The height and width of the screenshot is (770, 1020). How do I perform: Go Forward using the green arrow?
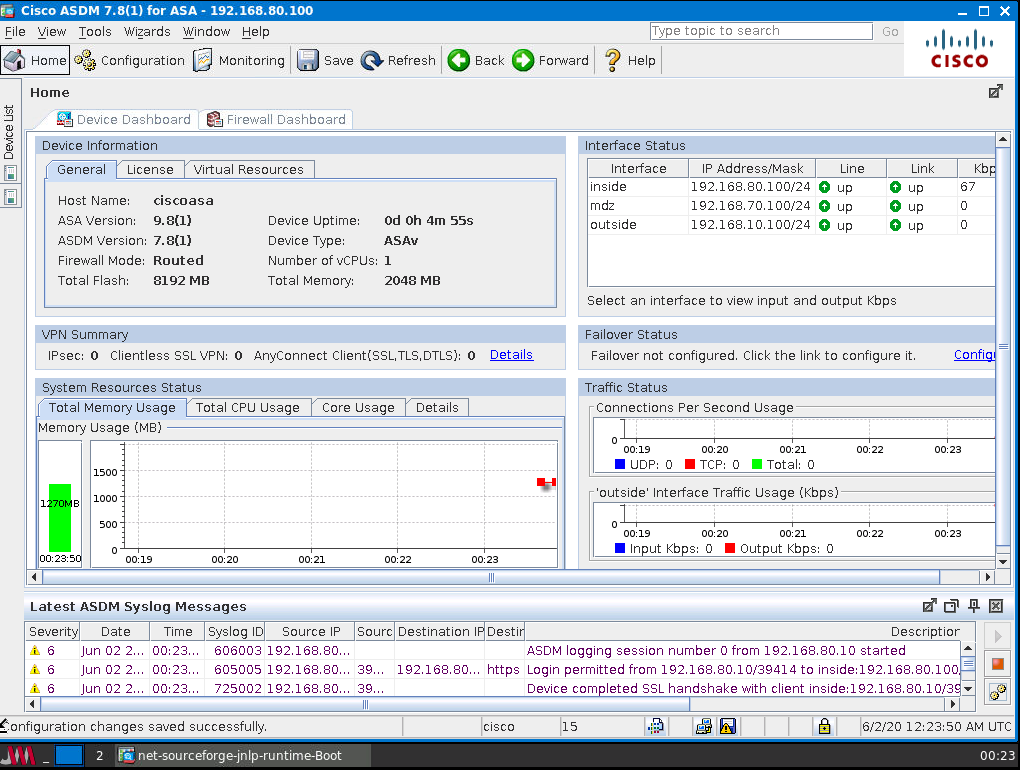tap(550, 60)
